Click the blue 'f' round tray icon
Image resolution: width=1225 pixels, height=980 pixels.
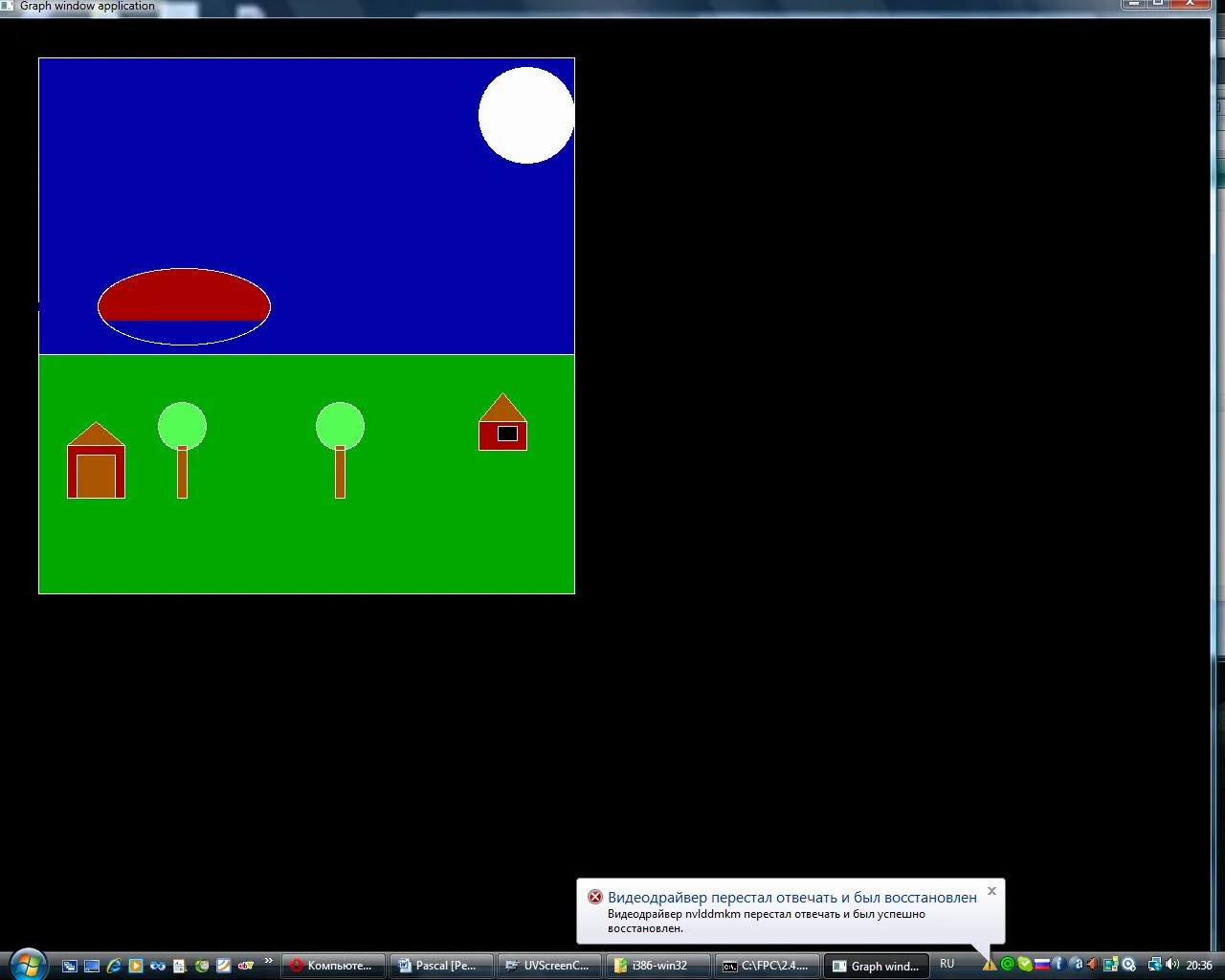pyautogui.click(x=1058, y=965)
